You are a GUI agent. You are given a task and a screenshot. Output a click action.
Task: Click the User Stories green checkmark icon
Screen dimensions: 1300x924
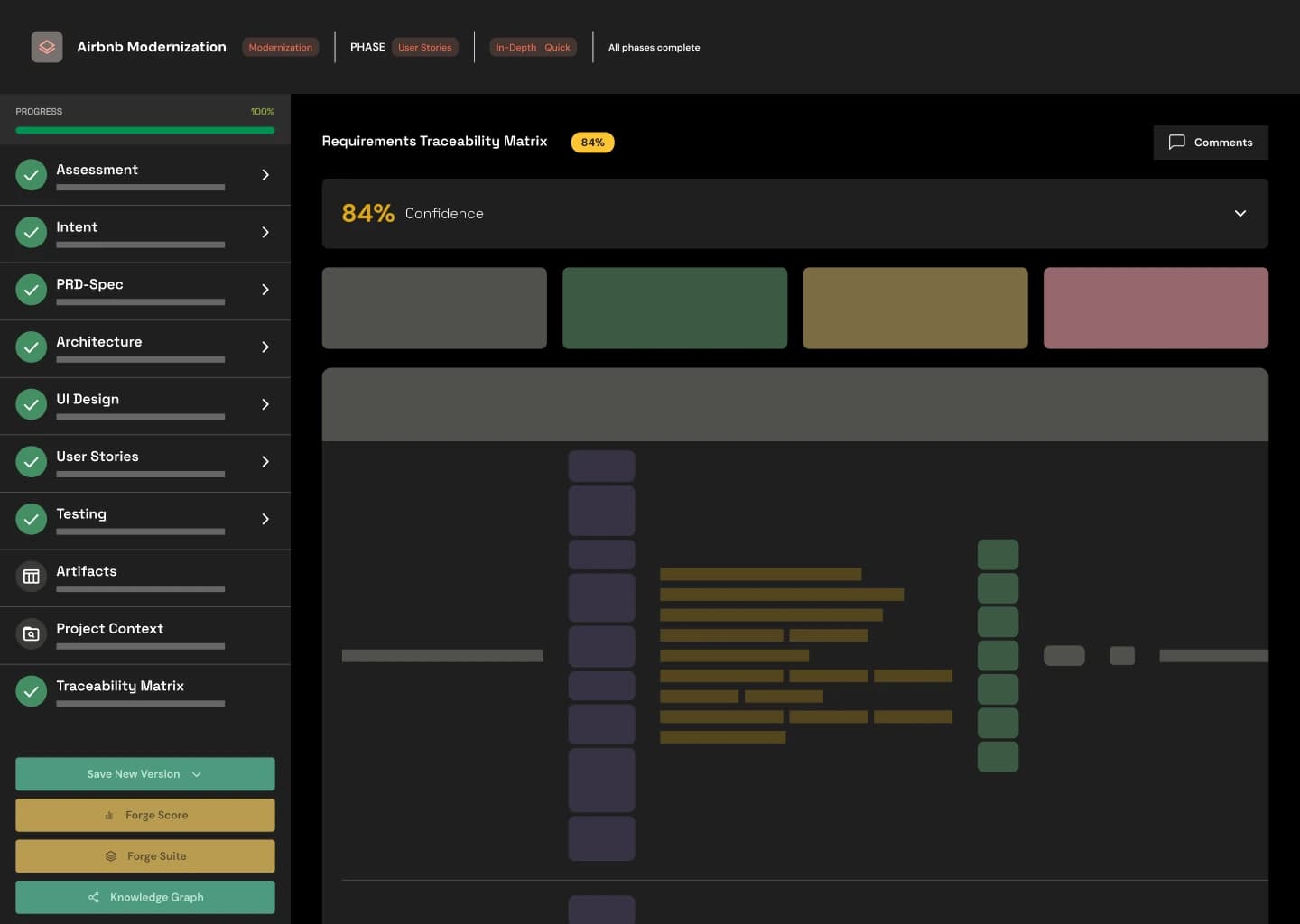point(32,462)
